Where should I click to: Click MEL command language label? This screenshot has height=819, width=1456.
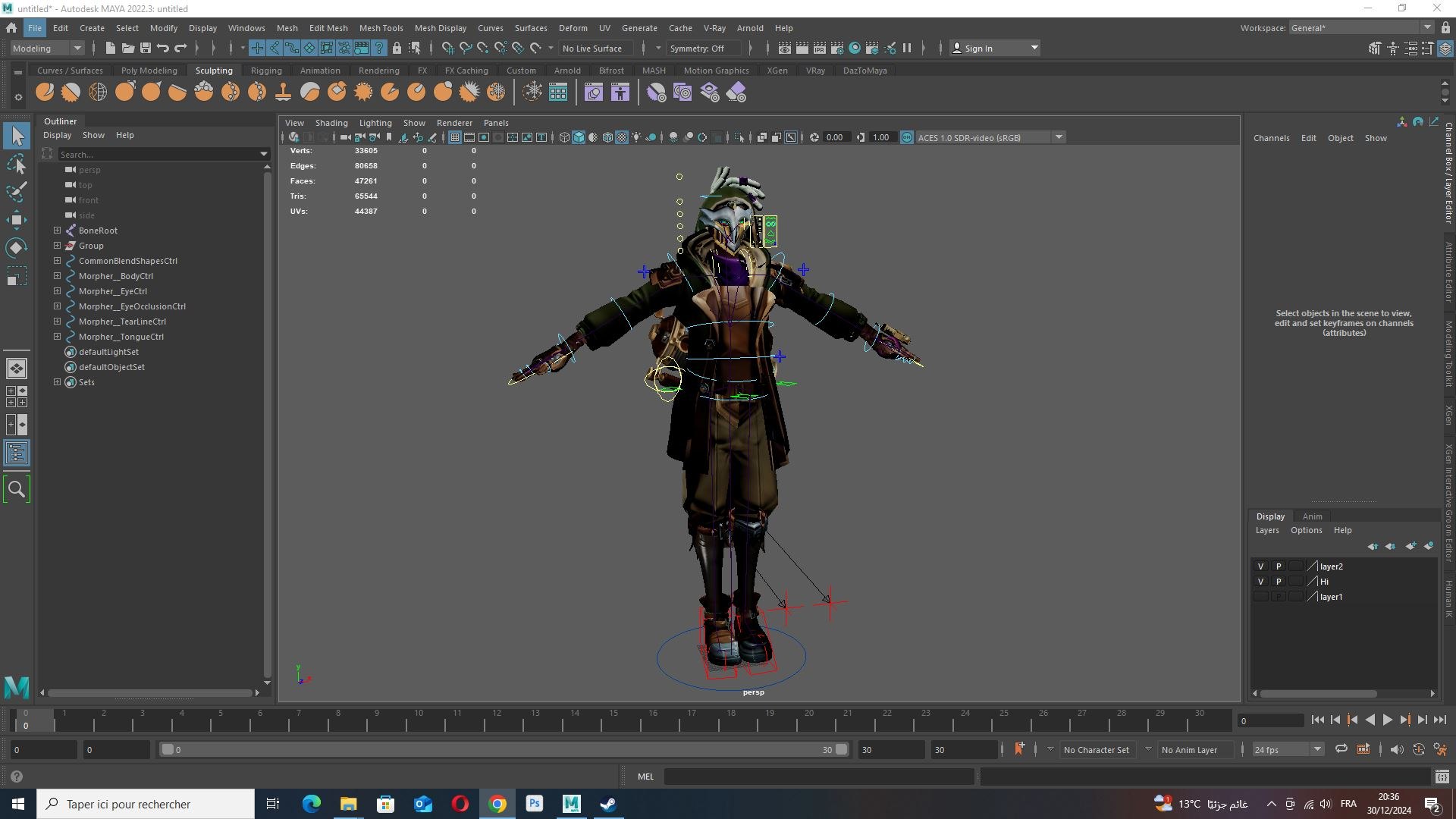coord(645,777)
